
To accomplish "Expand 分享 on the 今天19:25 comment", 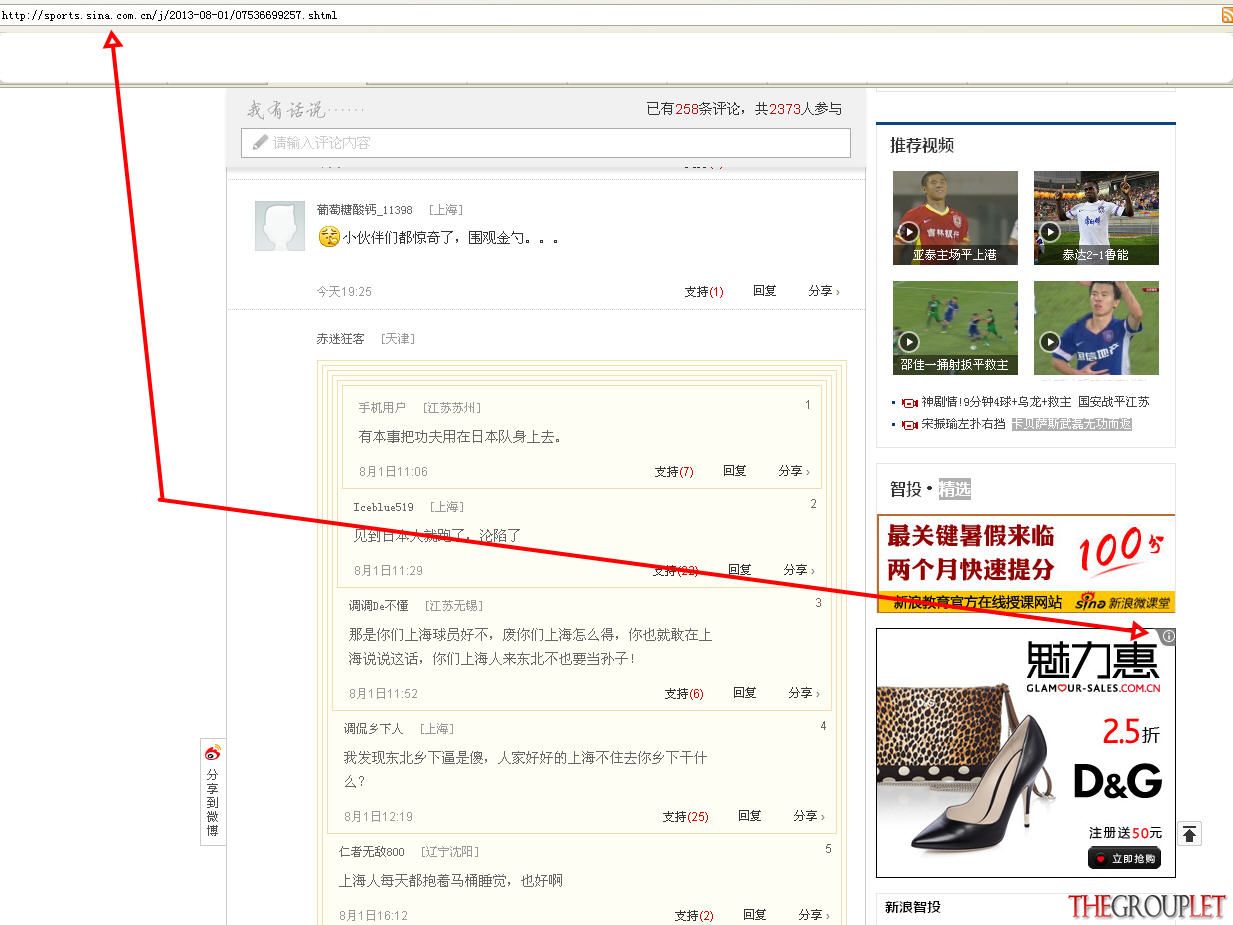I will pos(824,291).
